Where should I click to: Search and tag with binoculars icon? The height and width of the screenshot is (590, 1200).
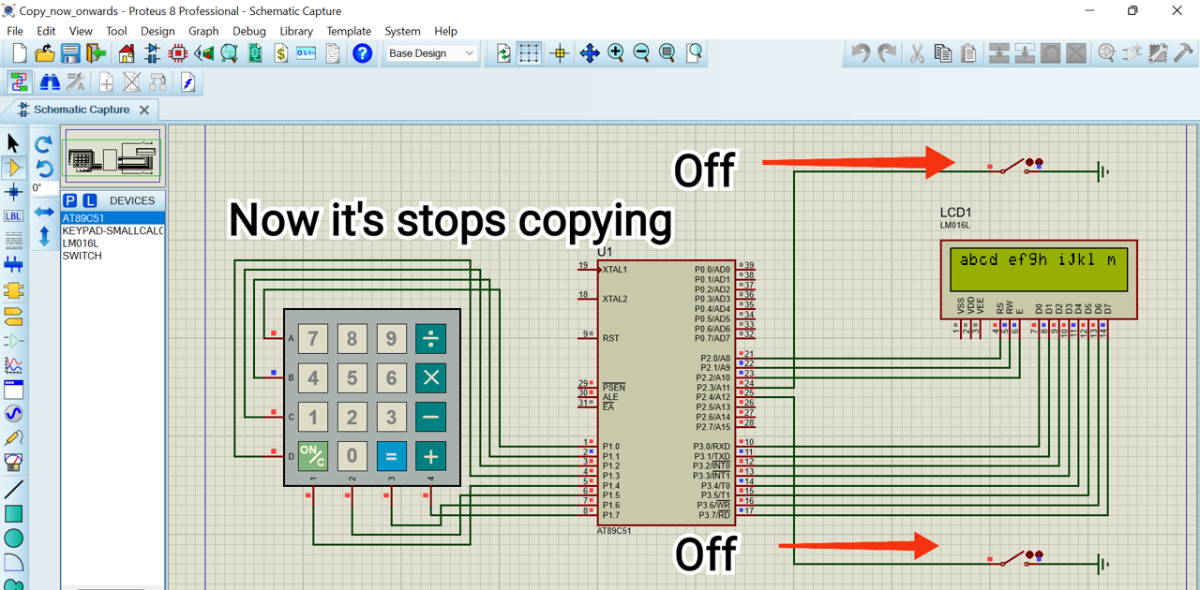pos(49,83)
